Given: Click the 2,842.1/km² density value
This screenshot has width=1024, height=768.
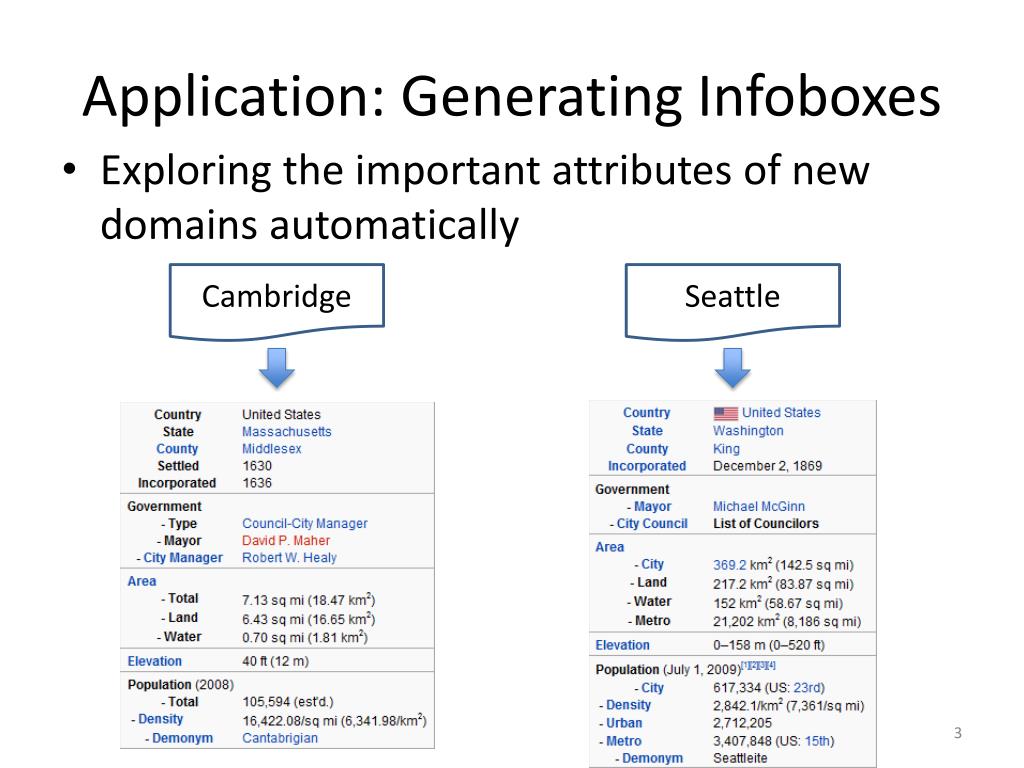Looking at the screenshot, I should click(x=788, y=706).
